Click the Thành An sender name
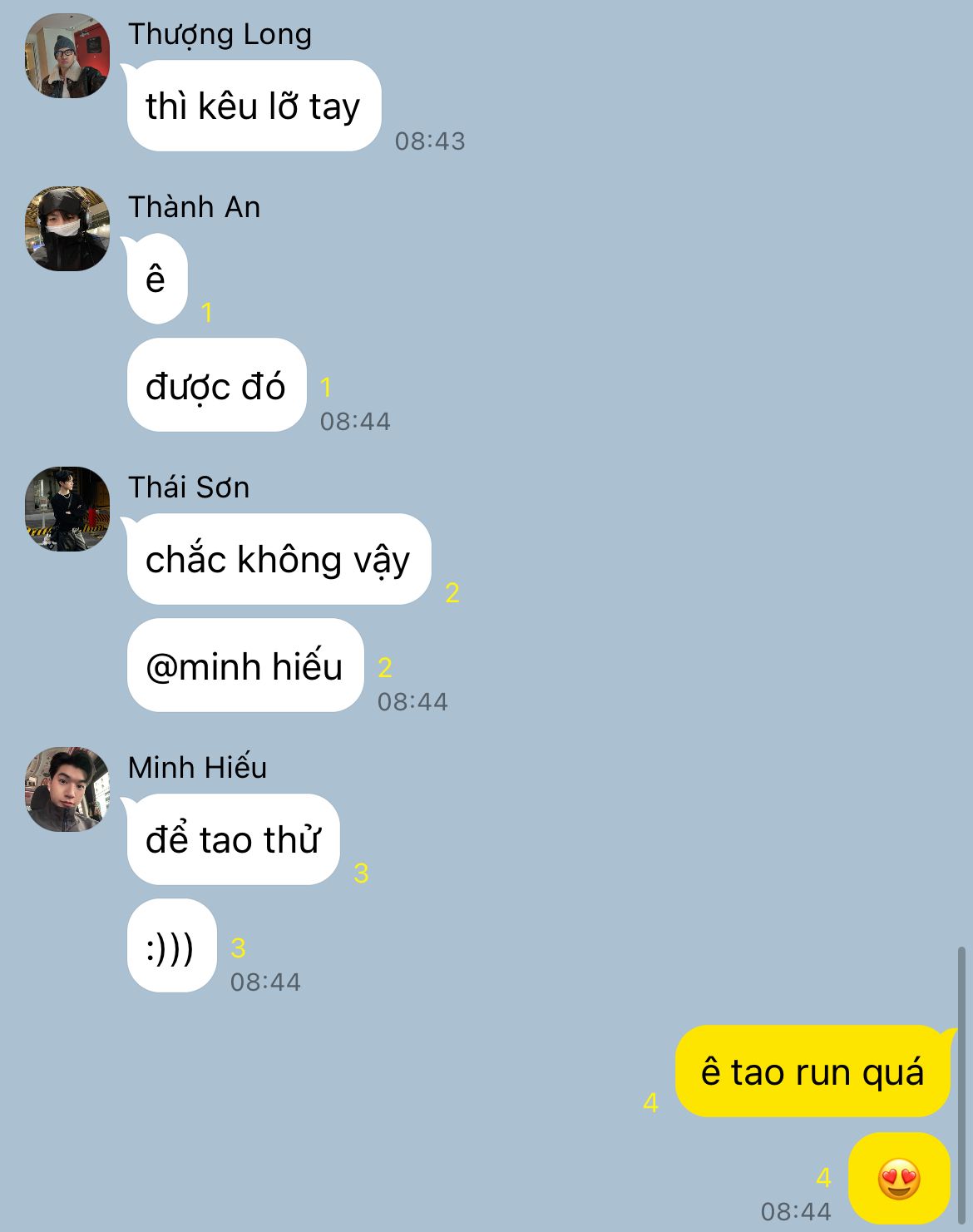973x1232 pixels. tap(194, 207)
